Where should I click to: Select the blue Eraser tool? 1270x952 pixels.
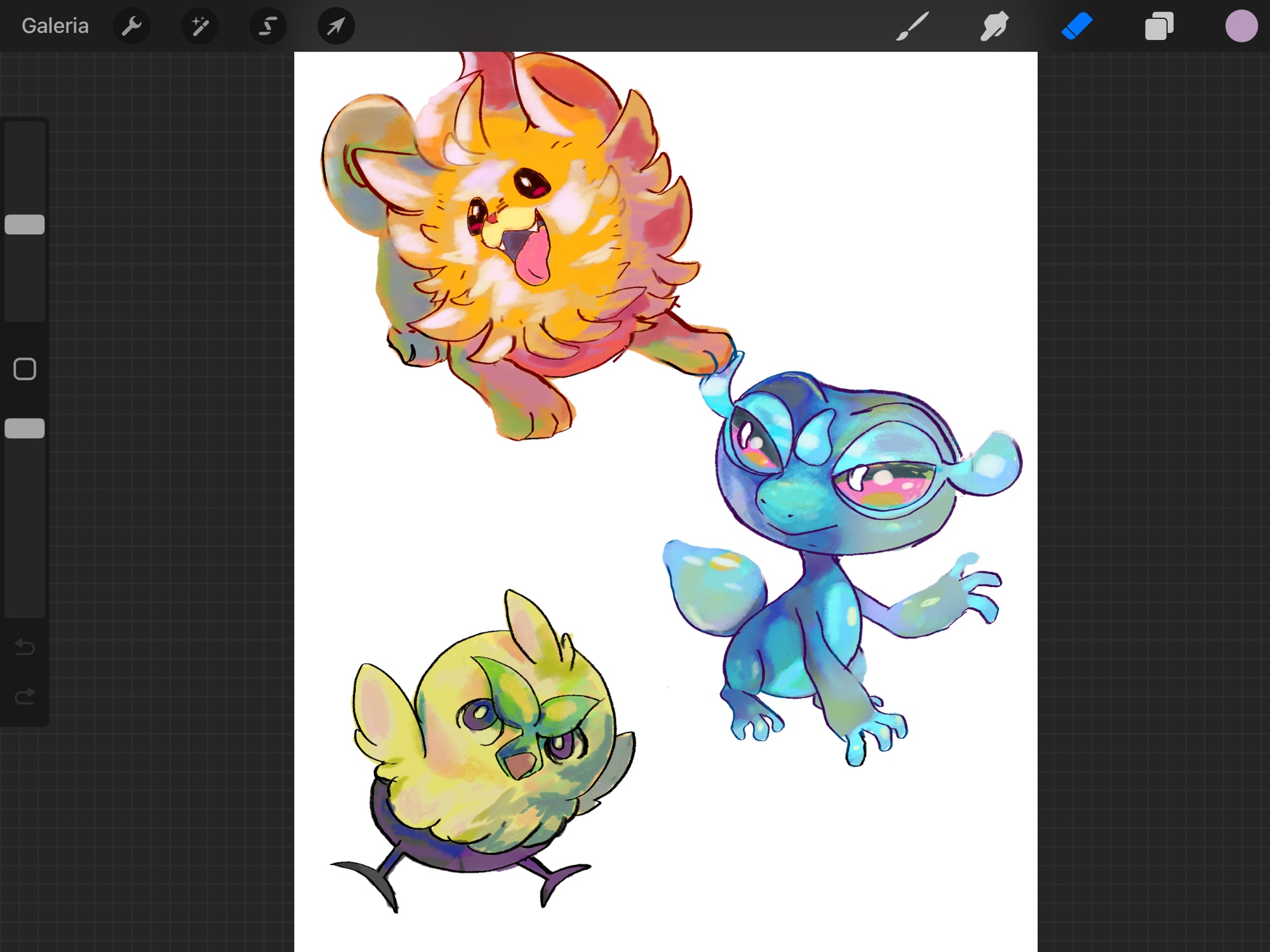click(1077, 26)
